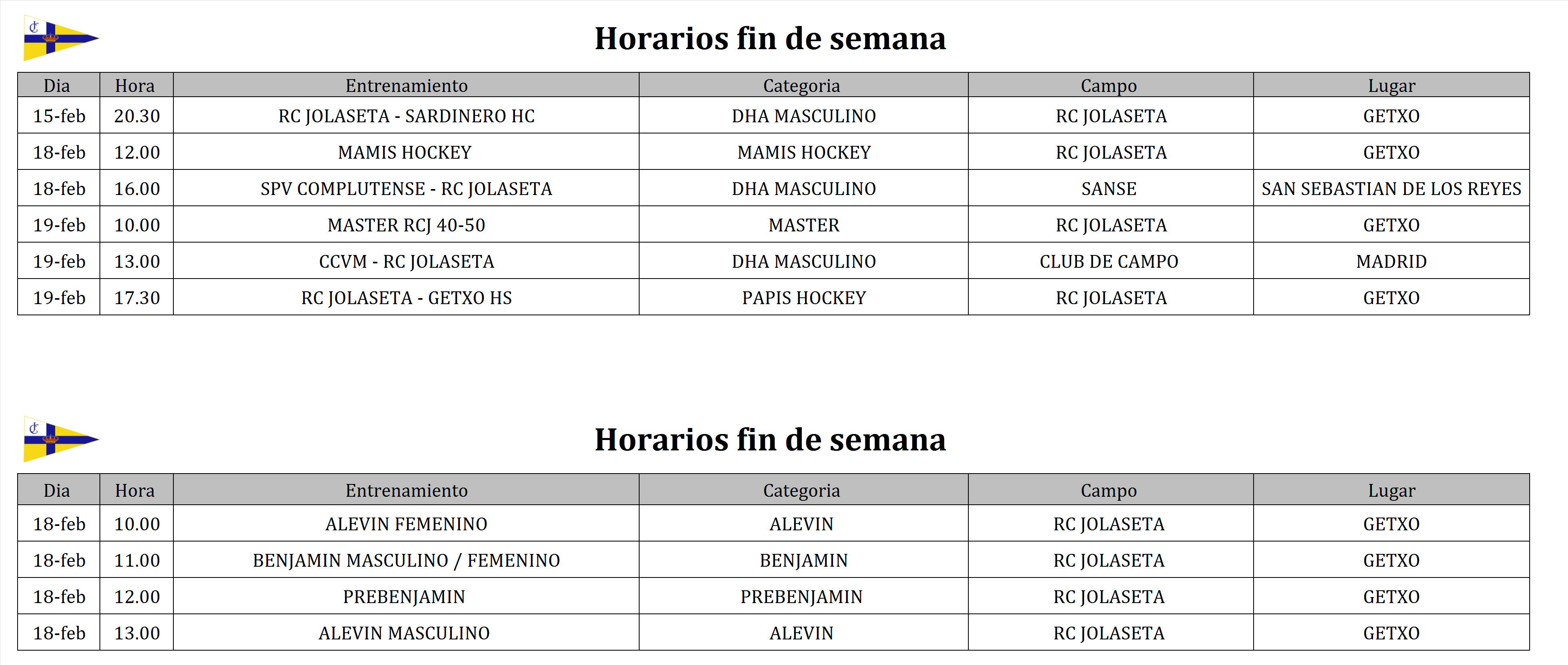Click the 'RC JOLASETA - GETXO HS' cell

tap(406, 298)
